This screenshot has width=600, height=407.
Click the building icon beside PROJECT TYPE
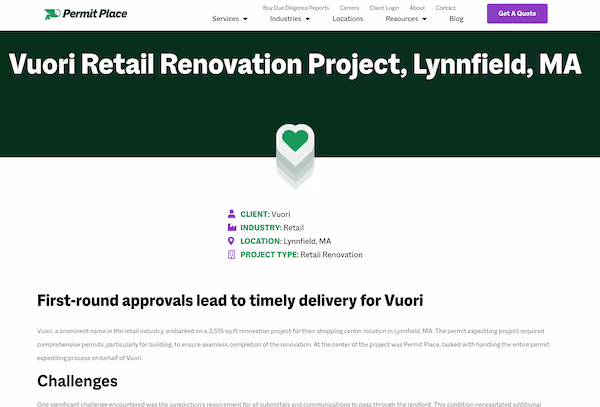[232, 254]
